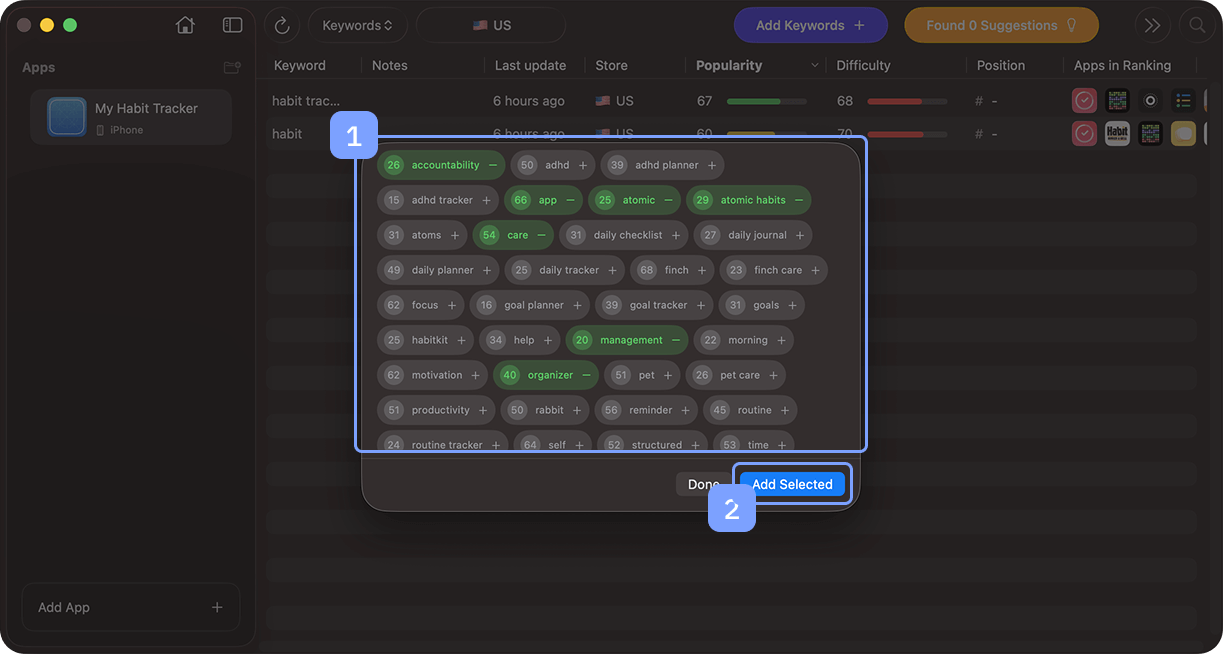Open the Keywords dropdown selector
The width and height of the screenshot is (1223, 654).
point(357,25)
